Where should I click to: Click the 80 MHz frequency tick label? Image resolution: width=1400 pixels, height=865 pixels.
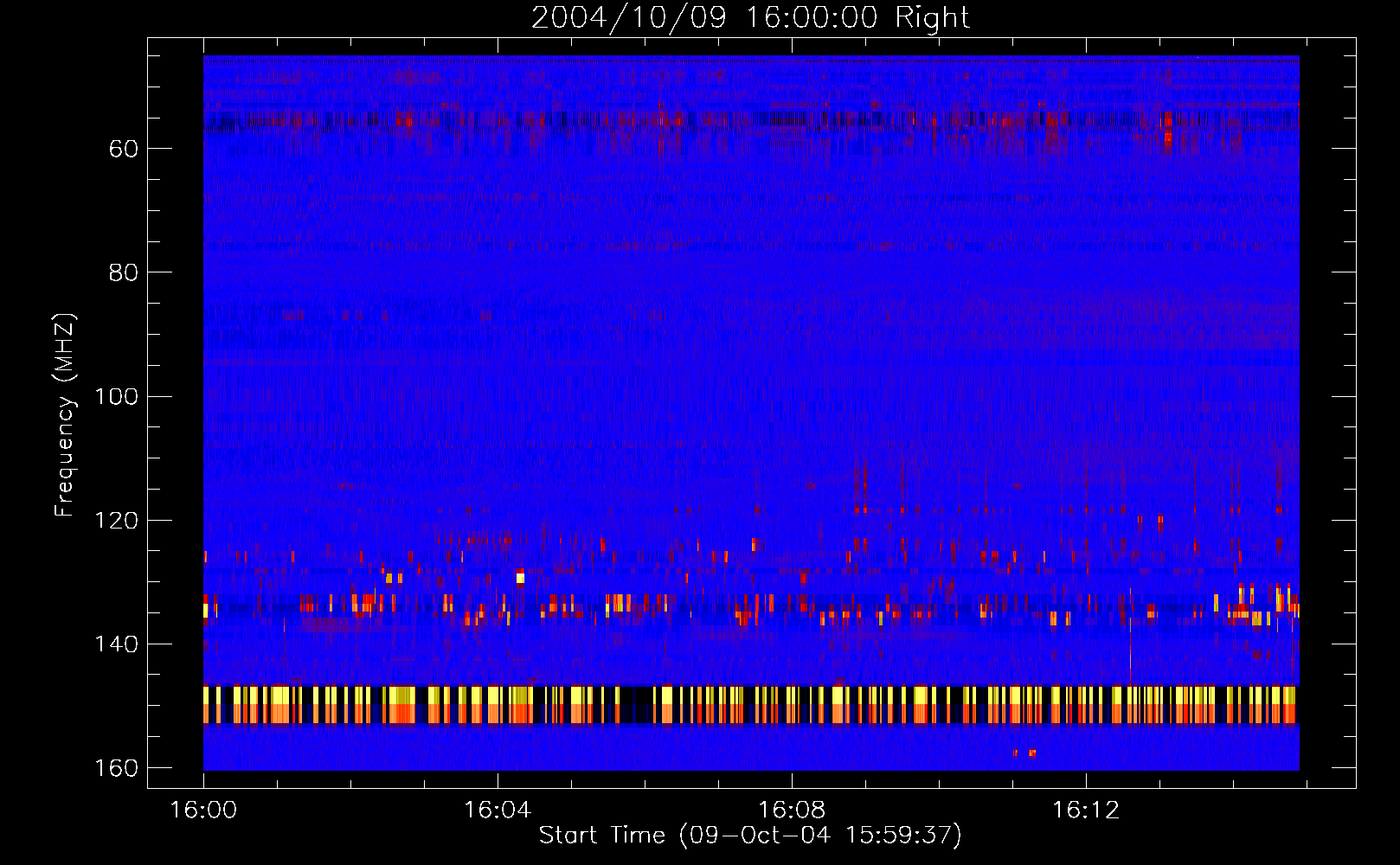point(124,272)
